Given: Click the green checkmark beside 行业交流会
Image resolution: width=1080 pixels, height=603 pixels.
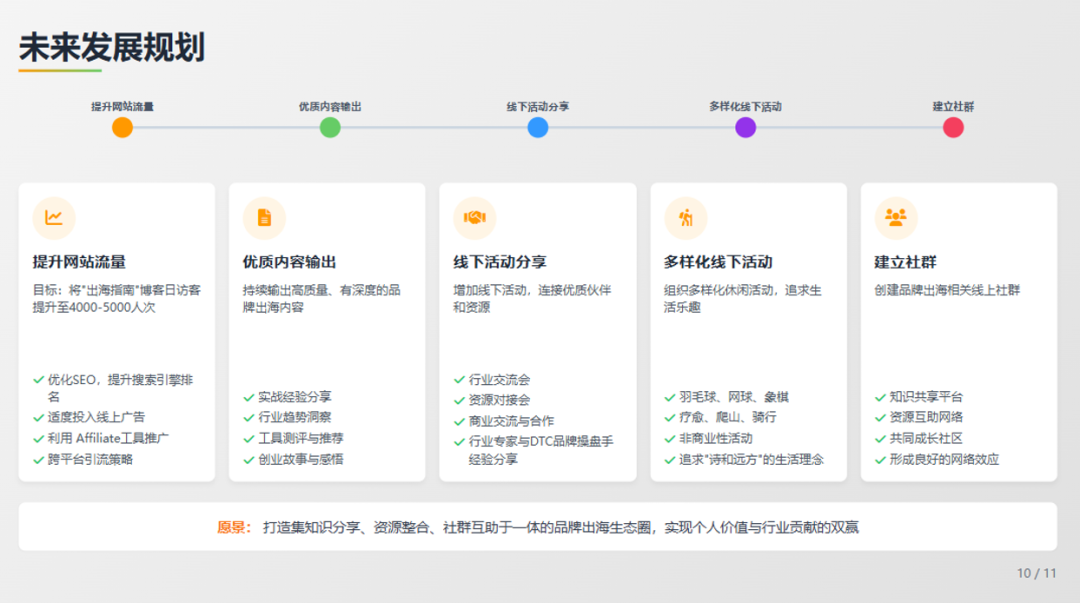Looking at the screenshot, I should pos(459,380).
